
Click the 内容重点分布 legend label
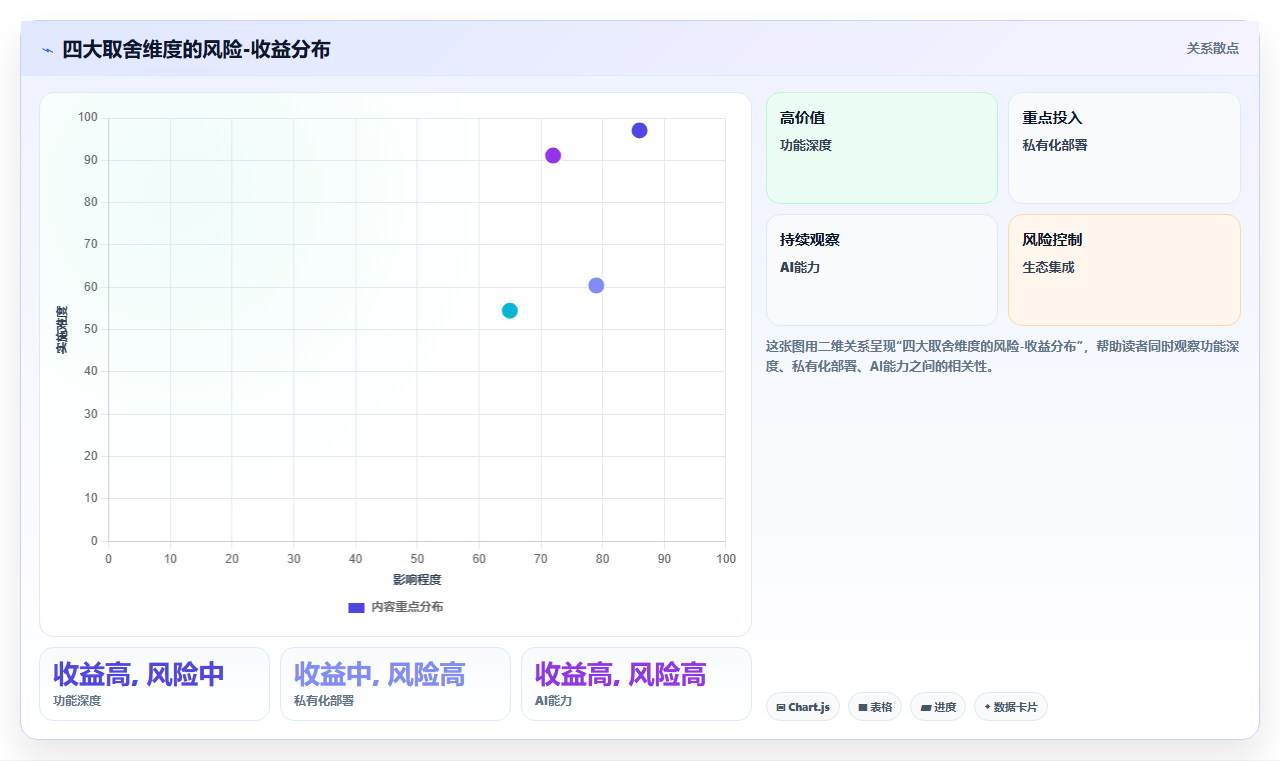coord(407,607)
